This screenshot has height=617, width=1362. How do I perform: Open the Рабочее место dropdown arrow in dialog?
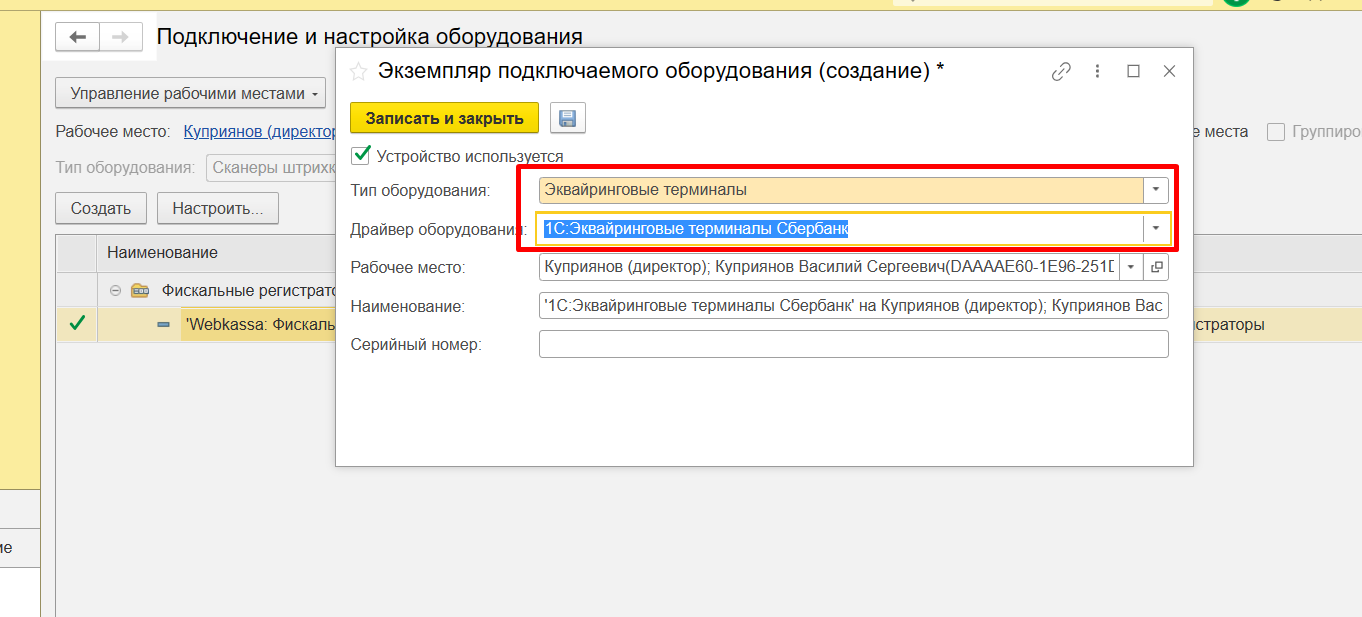1131,267
